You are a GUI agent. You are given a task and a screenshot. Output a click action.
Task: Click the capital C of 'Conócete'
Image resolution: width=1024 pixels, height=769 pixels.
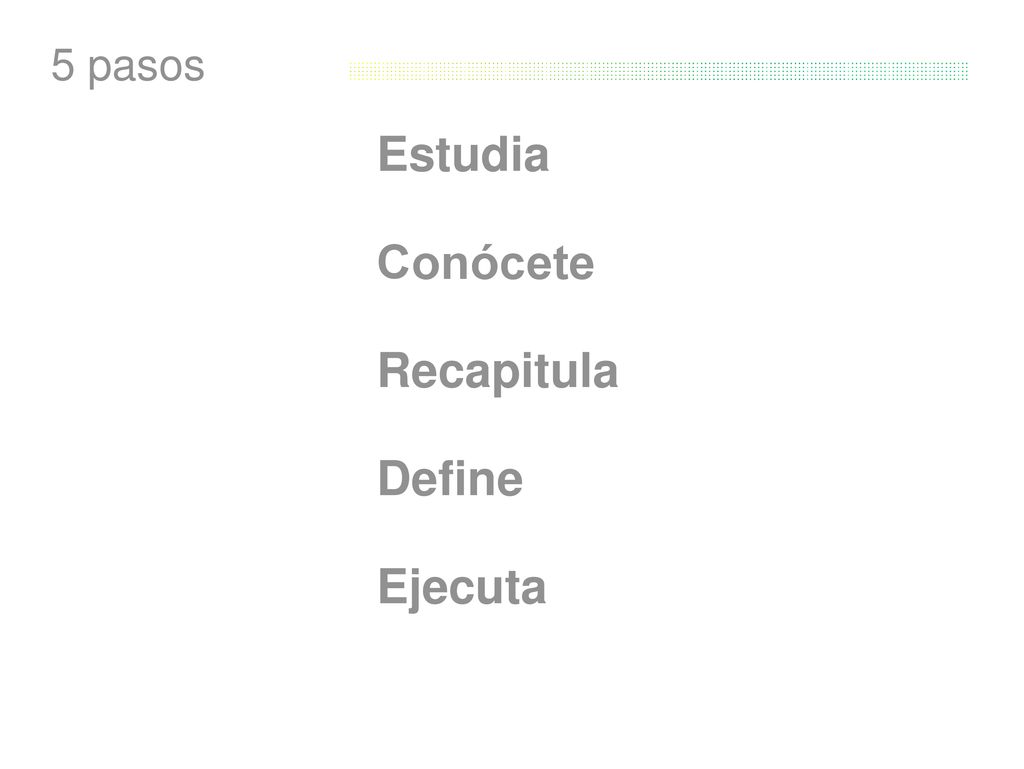395,262
